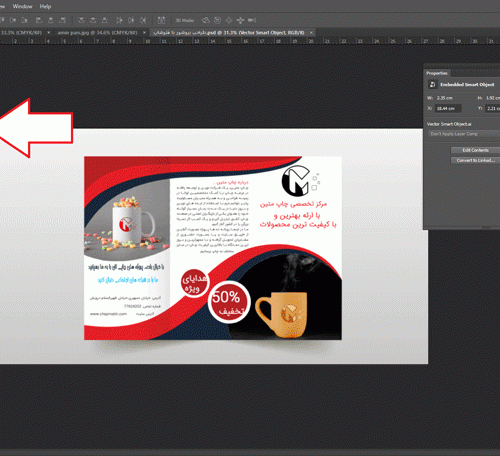This screenshot has height=456, width=500.
Task: Select the Properties panel tab
Action: tap(437, 73)
